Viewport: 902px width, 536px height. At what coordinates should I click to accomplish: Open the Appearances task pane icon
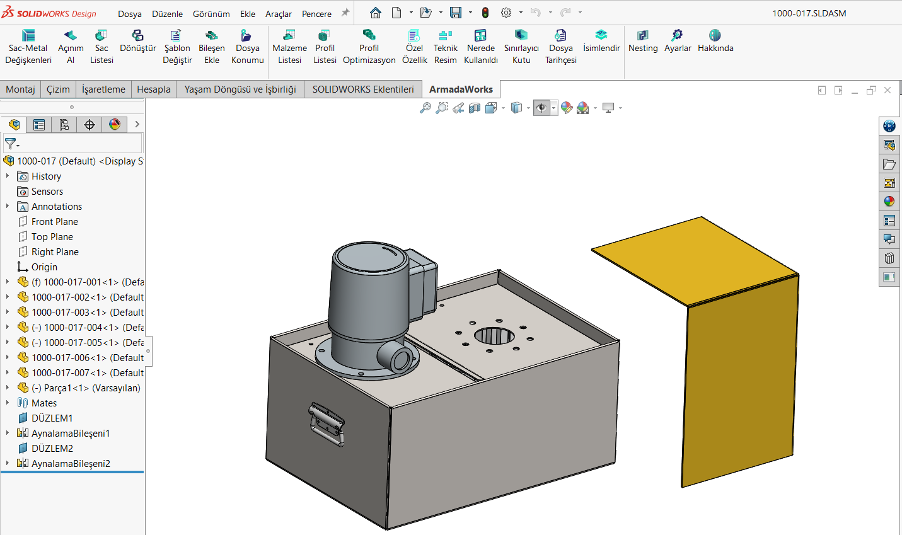click(x=888, y=201)
